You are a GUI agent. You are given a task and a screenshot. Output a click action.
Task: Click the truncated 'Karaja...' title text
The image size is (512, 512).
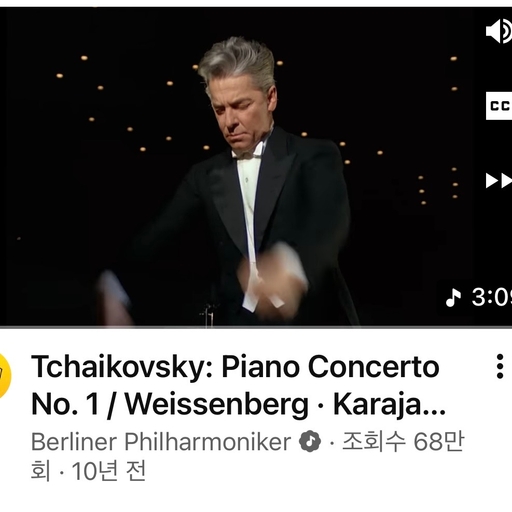pyautogui.click(x=389, y=404)
